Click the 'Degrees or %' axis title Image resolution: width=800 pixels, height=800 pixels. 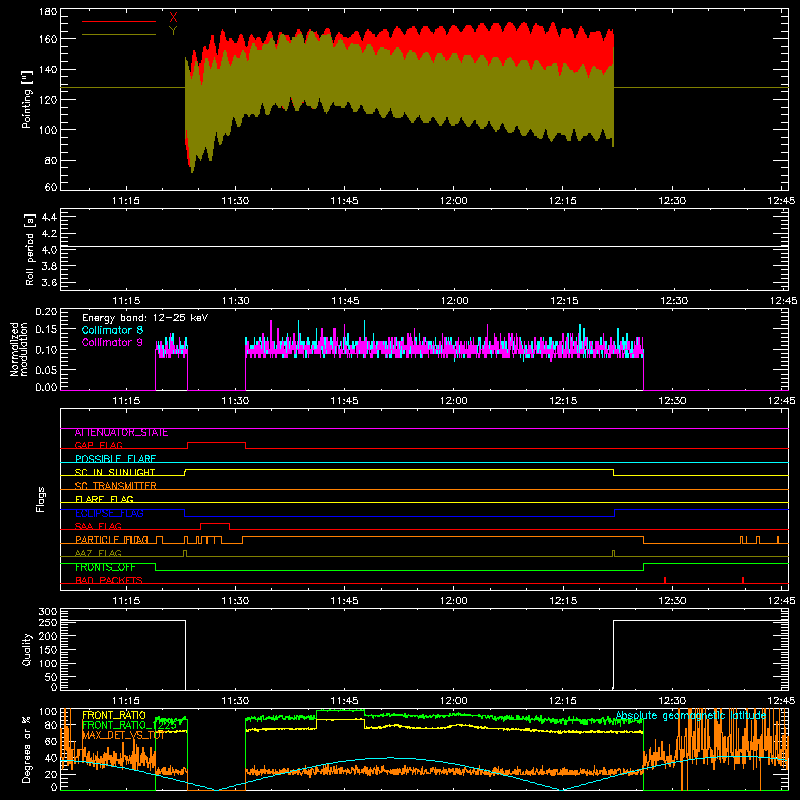point(27,749)
